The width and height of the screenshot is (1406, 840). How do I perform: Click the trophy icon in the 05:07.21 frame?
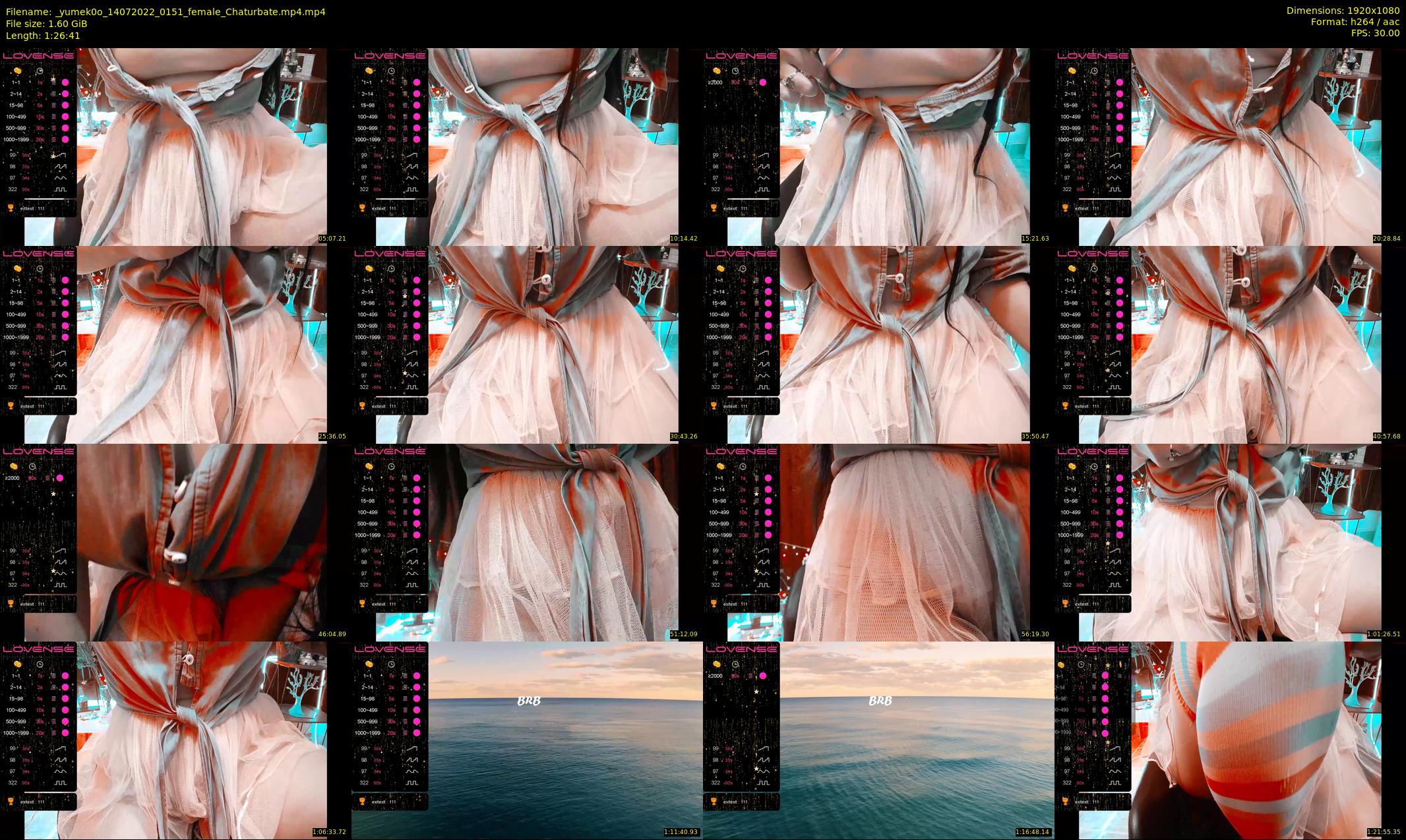coord(11,208)
